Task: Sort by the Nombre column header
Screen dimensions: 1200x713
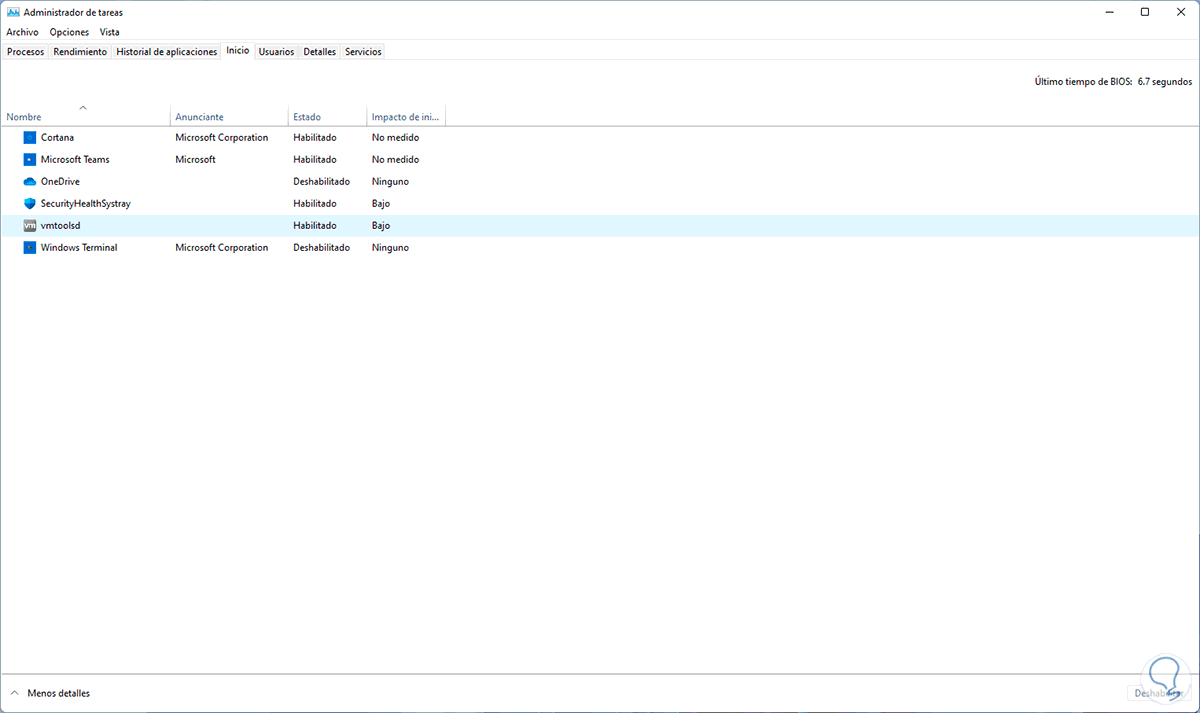Action: click(85, 116)
